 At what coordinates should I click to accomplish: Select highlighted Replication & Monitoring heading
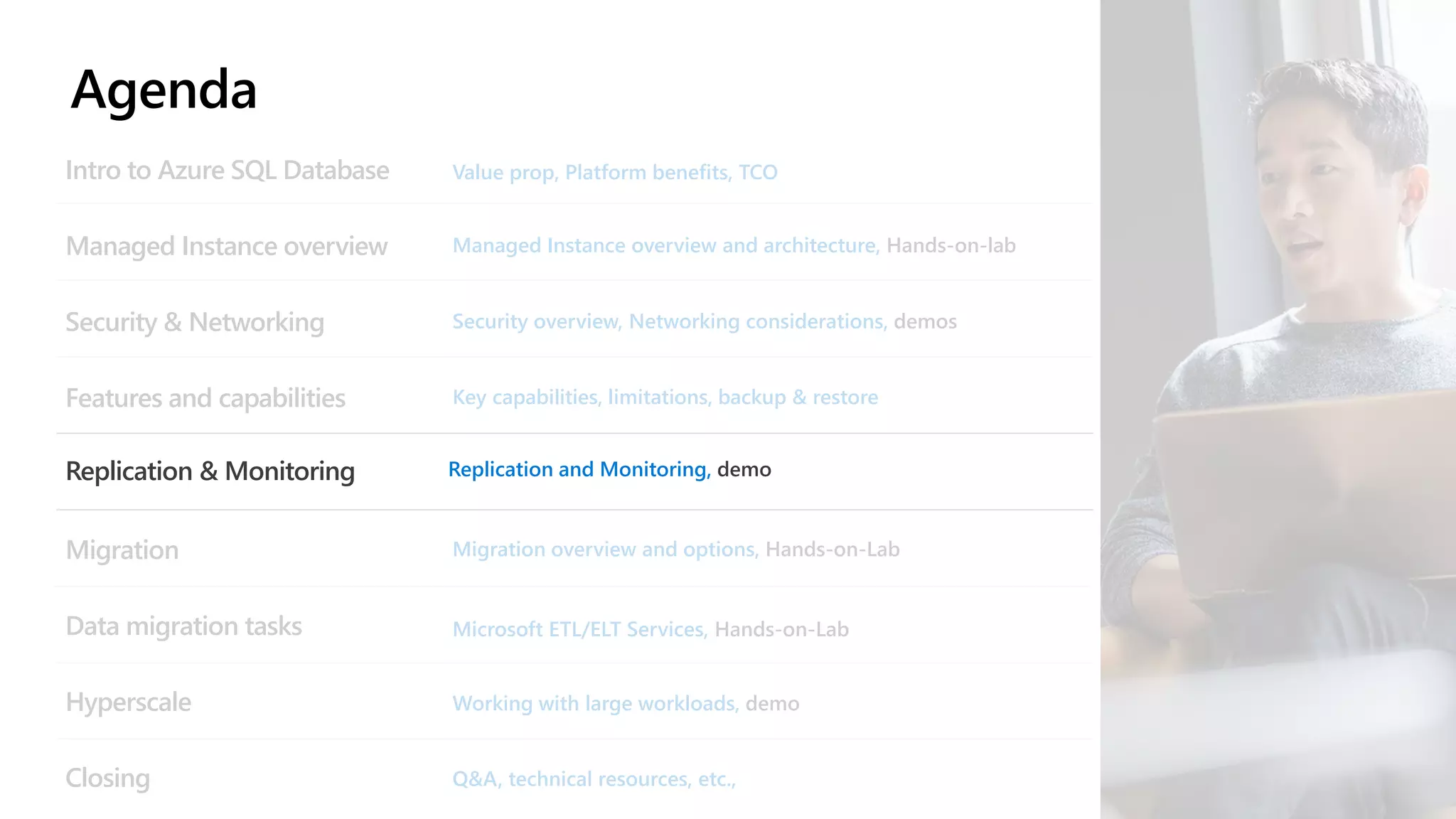click(x=210, y=471)
